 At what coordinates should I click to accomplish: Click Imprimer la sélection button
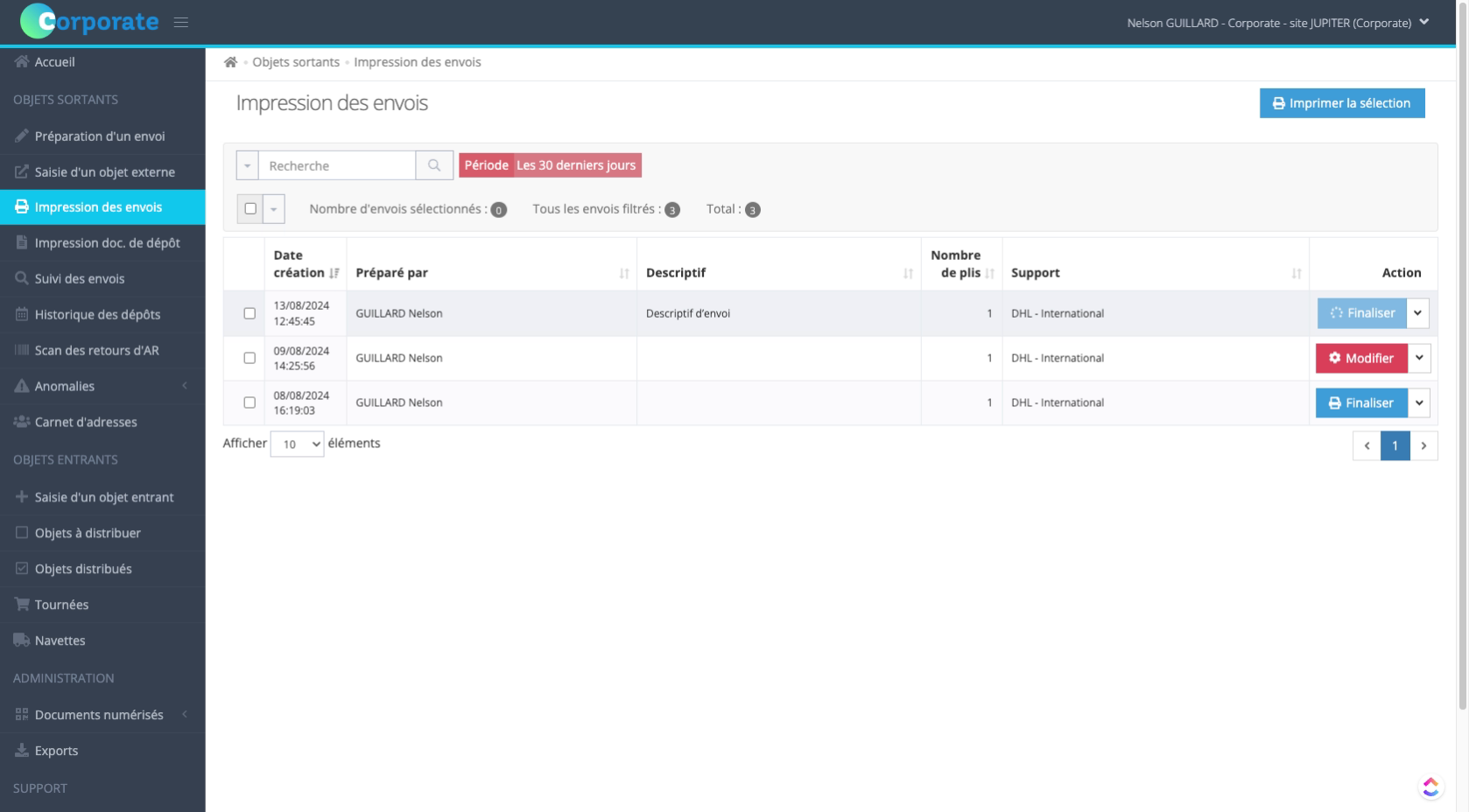point(1342,103)
